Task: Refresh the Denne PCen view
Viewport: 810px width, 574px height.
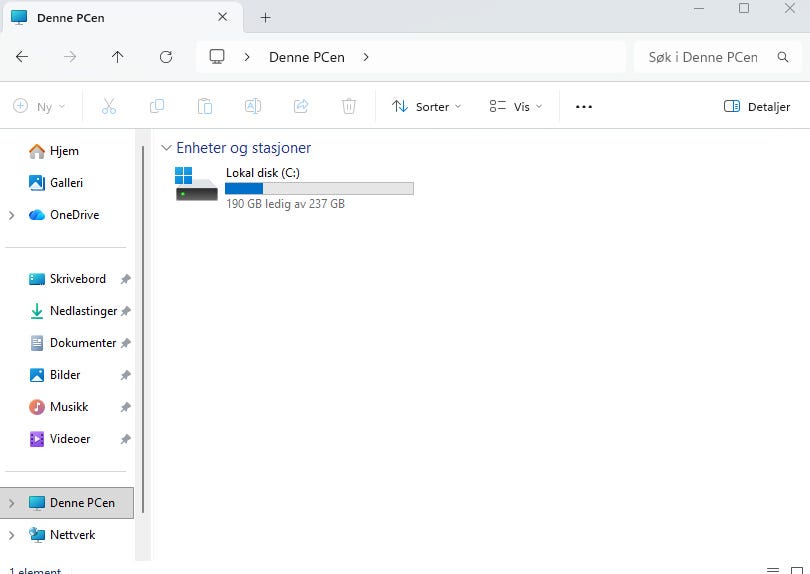Action: click(x=166, y=57)
